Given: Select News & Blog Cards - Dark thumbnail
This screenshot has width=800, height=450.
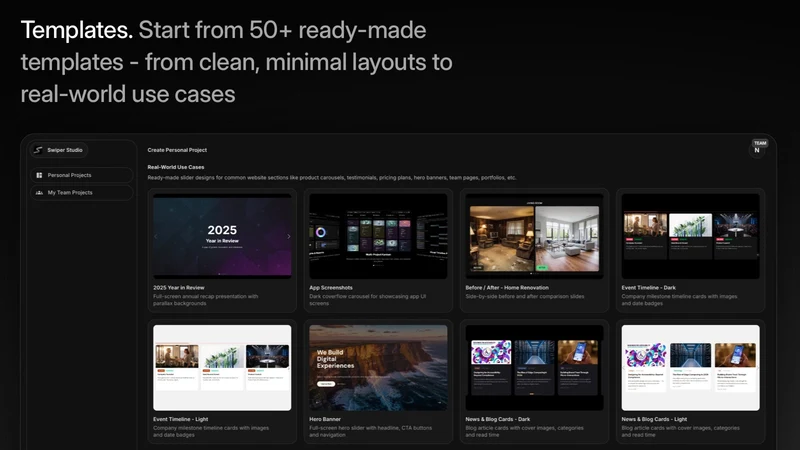Looking at the screenshot, I should point(535,368).
